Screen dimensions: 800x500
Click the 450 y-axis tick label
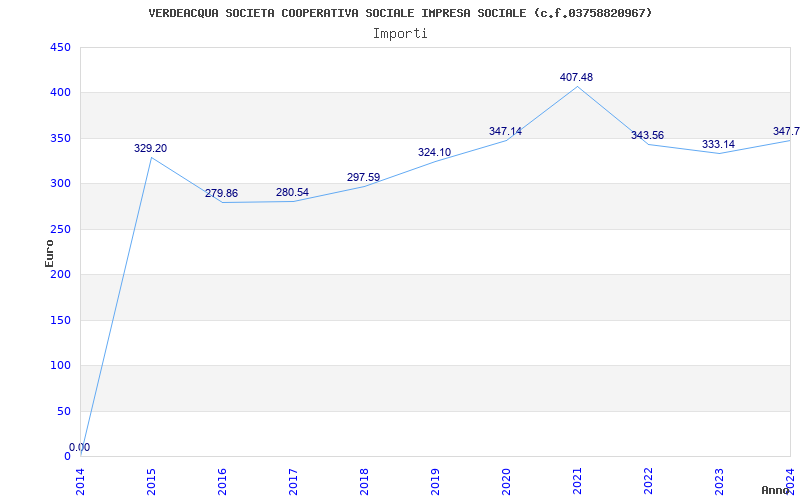[60, 47]
